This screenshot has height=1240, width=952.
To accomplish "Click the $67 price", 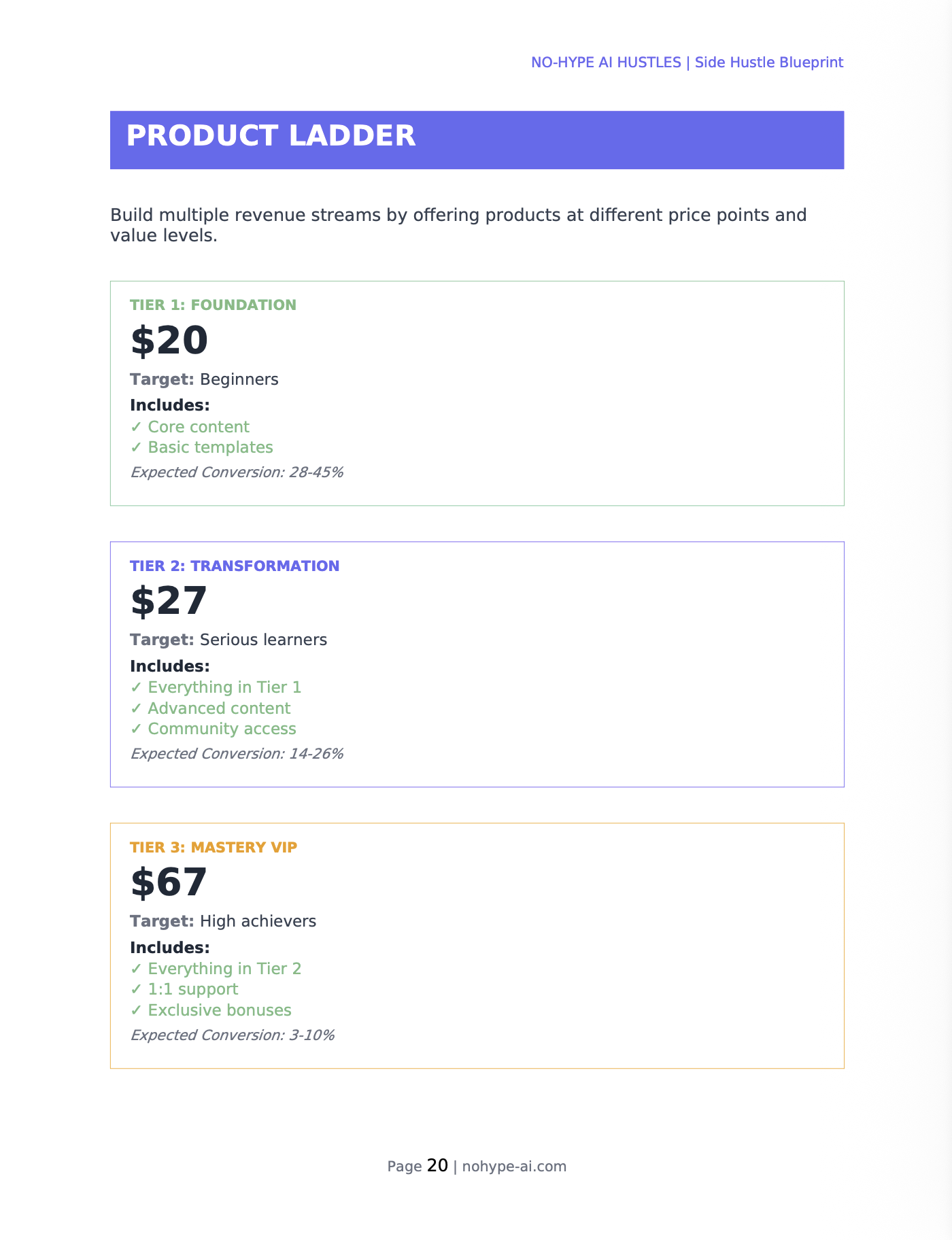I will 169,882.
